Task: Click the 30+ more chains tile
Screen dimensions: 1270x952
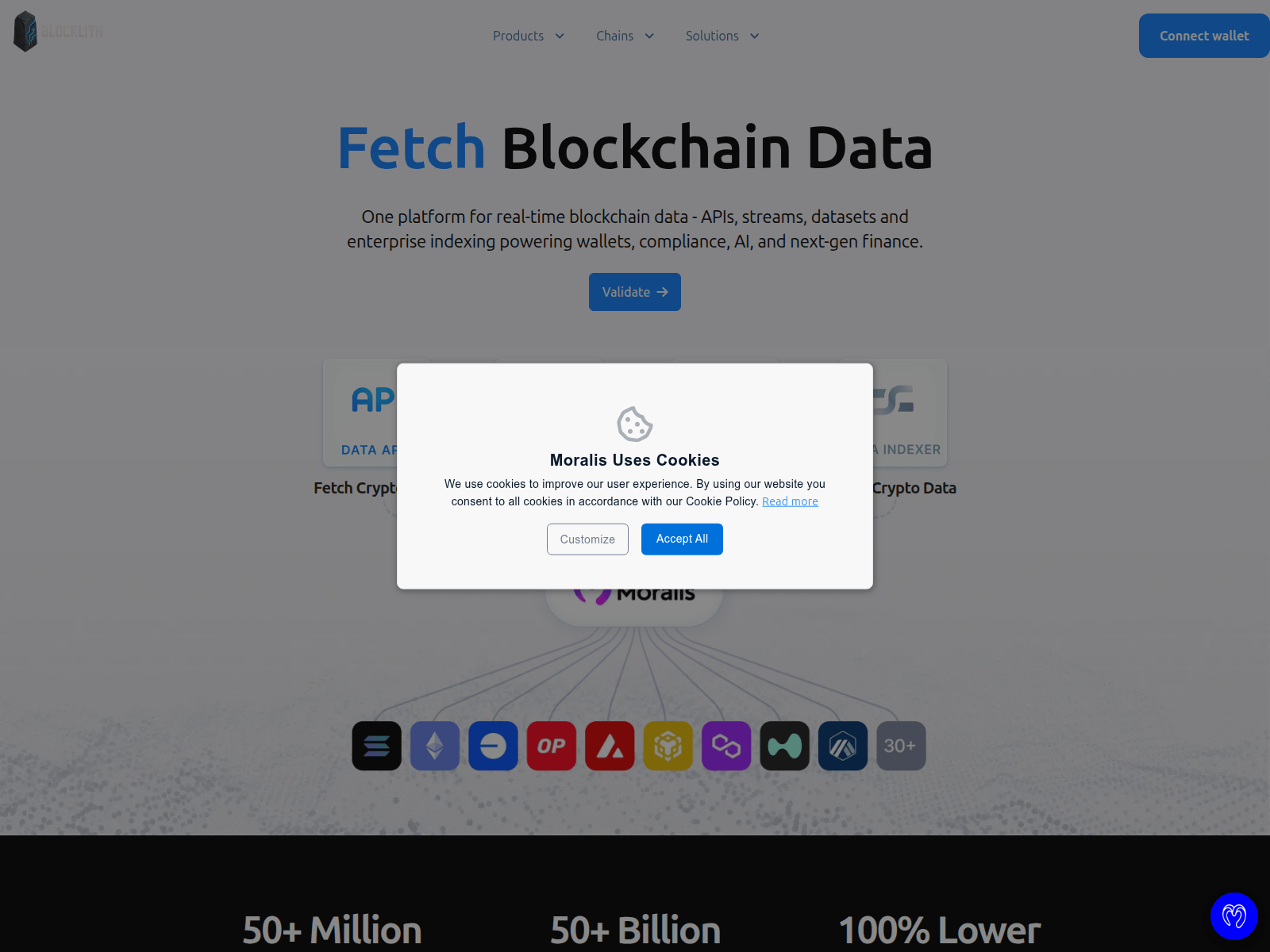Action: tap(901, 746)
